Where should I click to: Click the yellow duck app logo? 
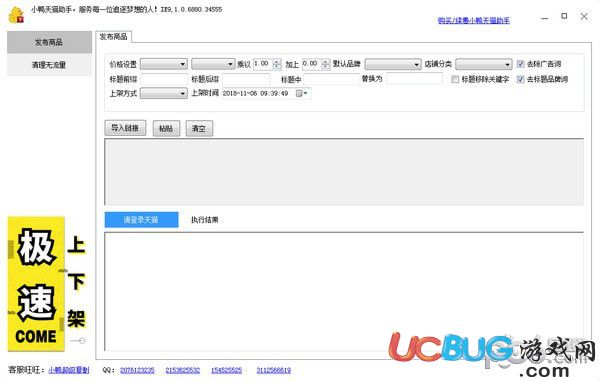(16, 15)
